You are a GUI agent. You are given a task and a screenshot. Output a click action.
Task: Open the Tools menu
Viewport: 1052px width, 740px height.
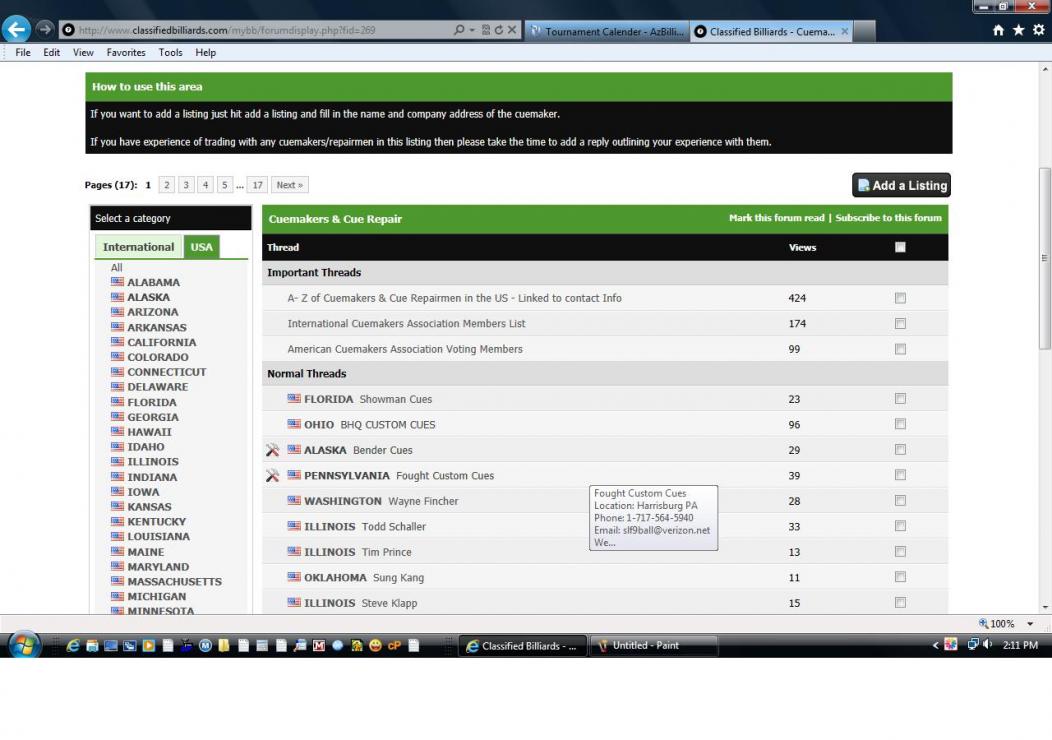point(170,52)
